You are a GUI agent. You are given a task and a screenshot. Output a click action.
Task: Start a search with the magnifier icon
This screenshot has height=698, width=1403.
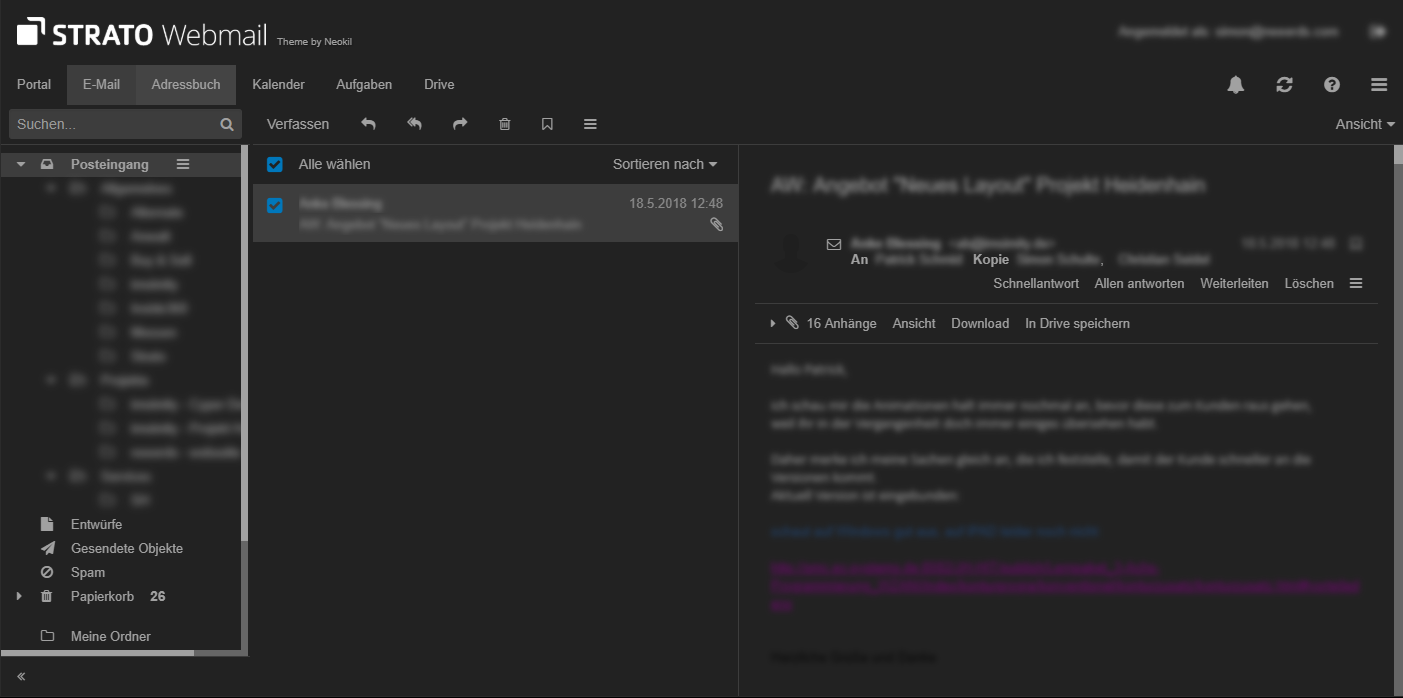227,123
